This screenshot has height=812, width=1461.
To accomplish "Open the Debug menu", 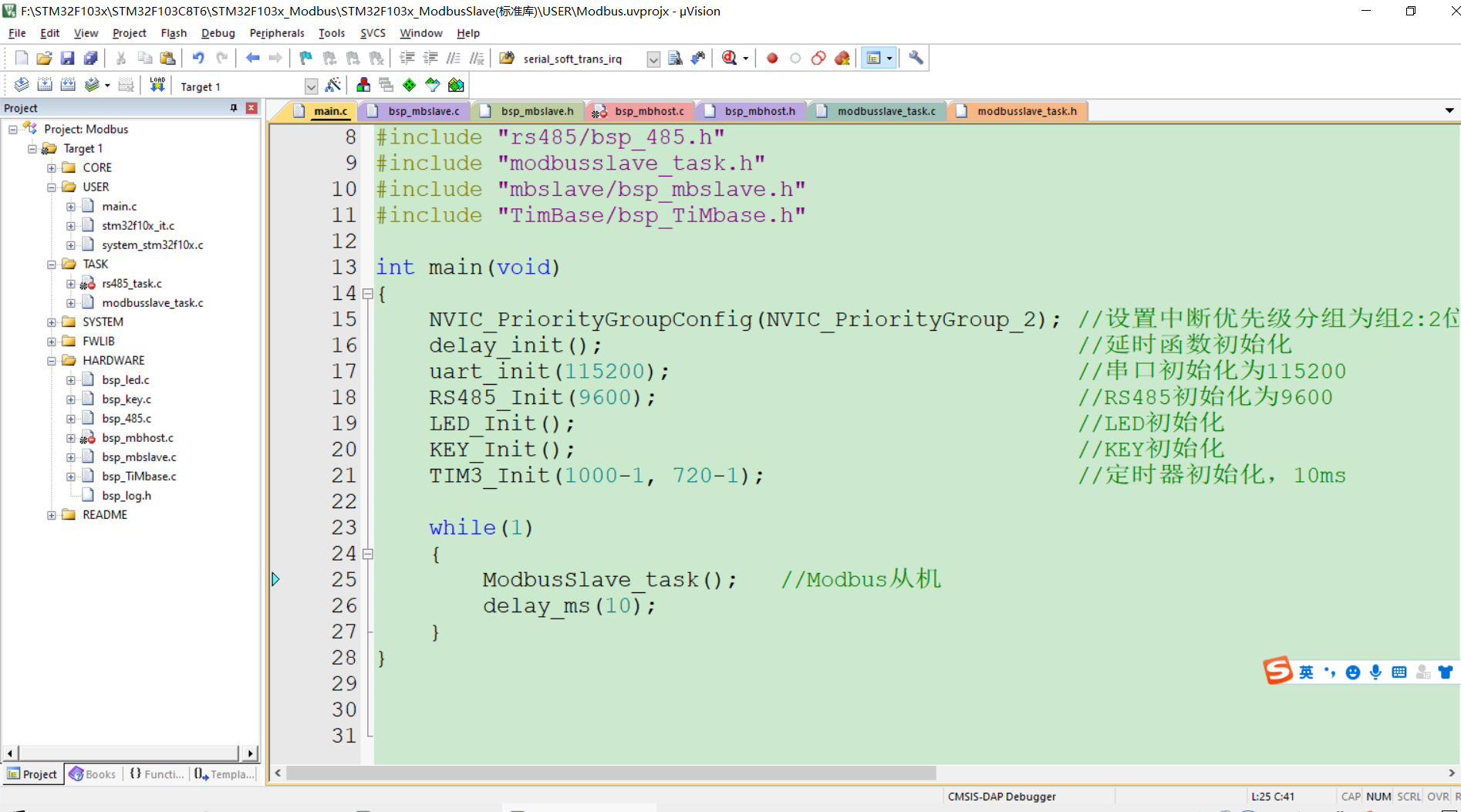I will pyautogui.click(x=218, y=33).
